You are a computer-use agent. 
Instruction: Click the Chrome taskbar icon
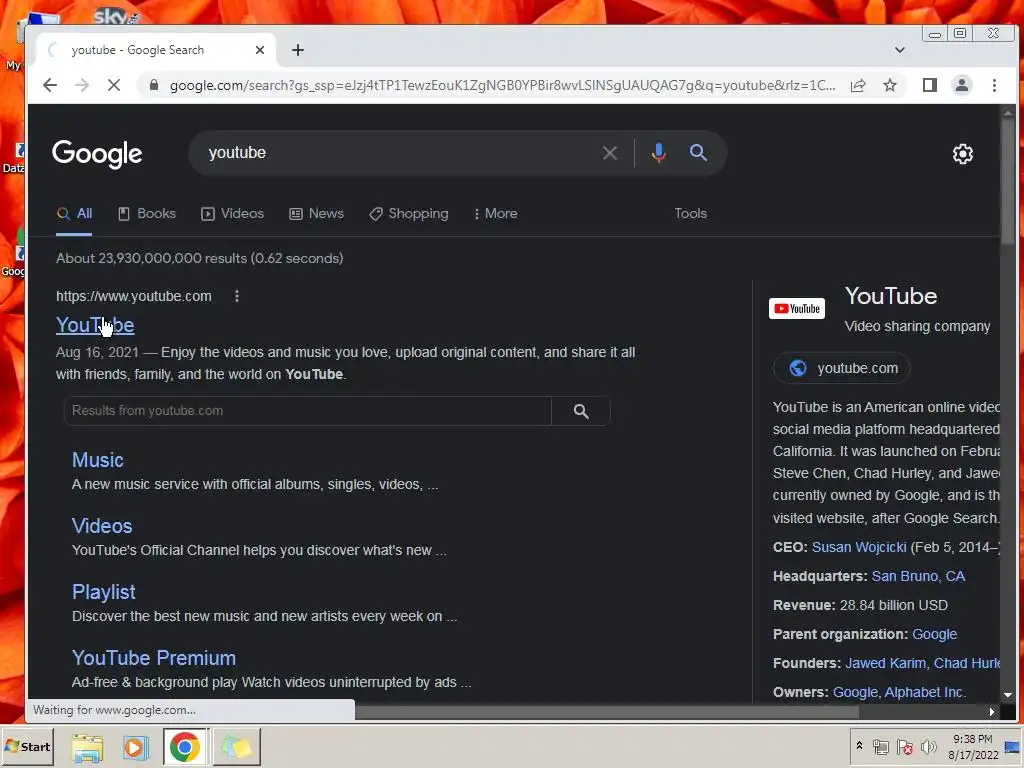[x=185, y=747]
